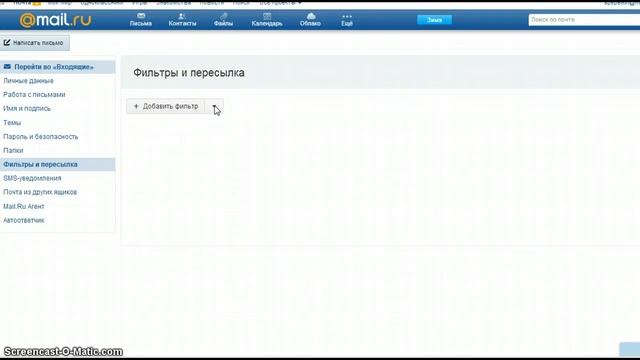The width and height of the screenshot is (640, 360).
Task: Open Почта из других ящиков
Action: coord(40,192)
